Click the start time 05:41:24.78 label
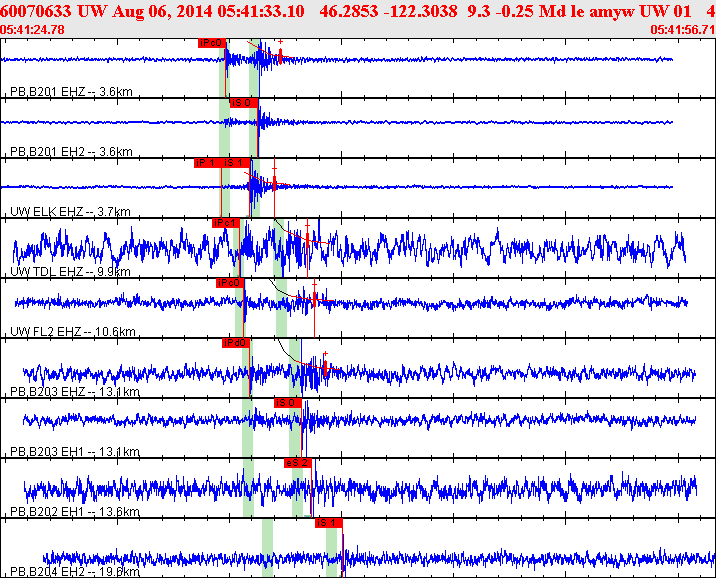This screenshot has height=578, width=716. pos(33,30)
